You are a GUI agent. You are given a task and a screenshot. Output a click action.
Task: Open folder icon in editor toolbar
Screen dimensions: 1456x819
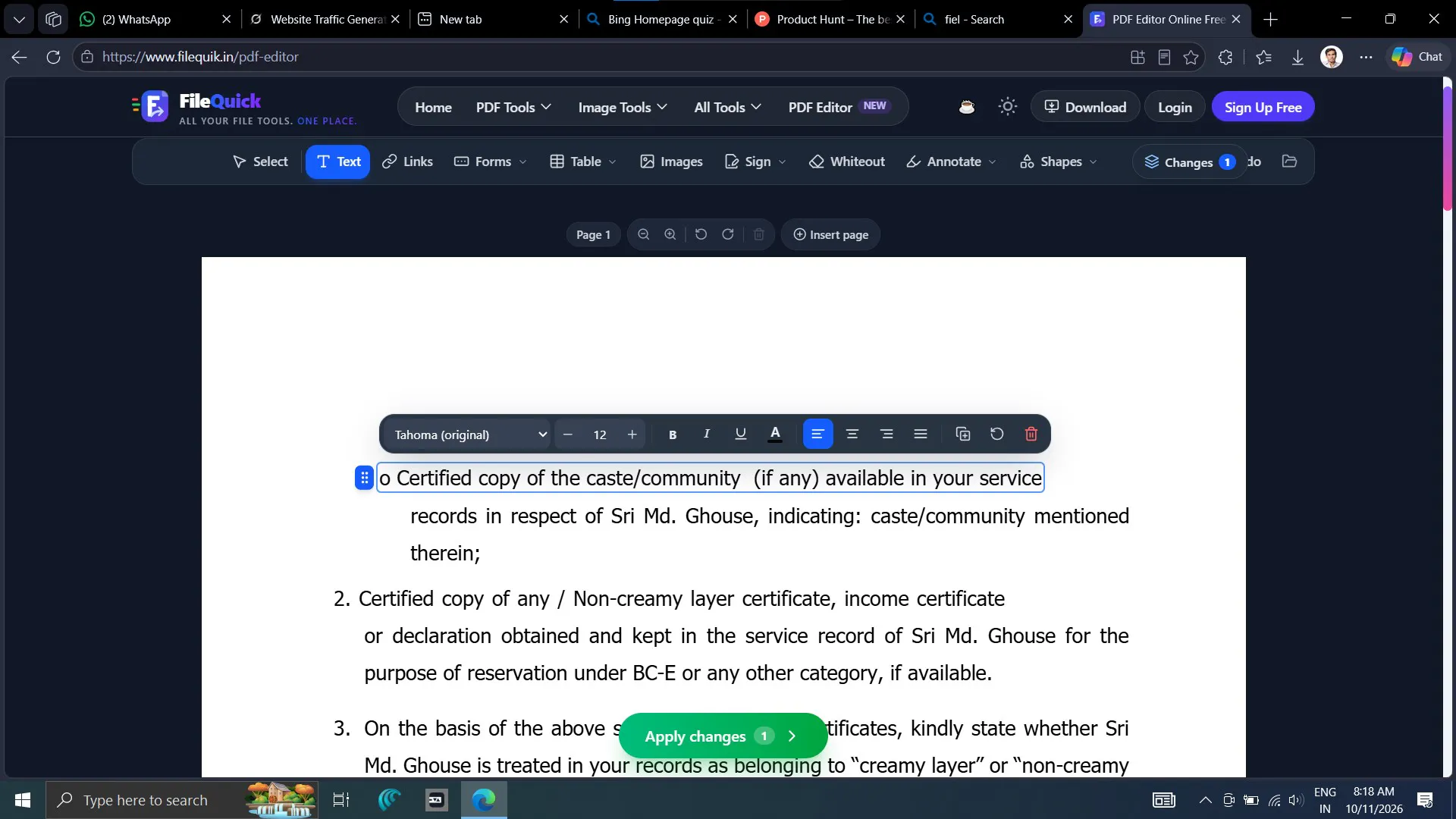[x=1289, y=162]
